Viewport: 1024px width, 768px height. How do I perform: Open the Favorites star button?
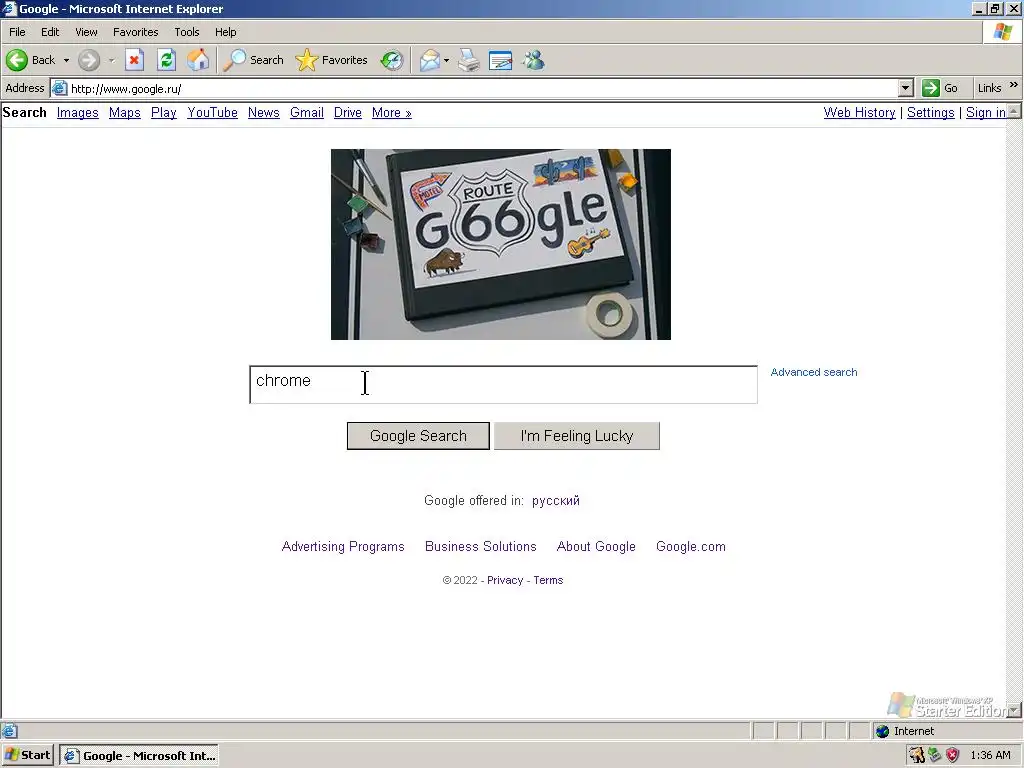tap(306, 60)
